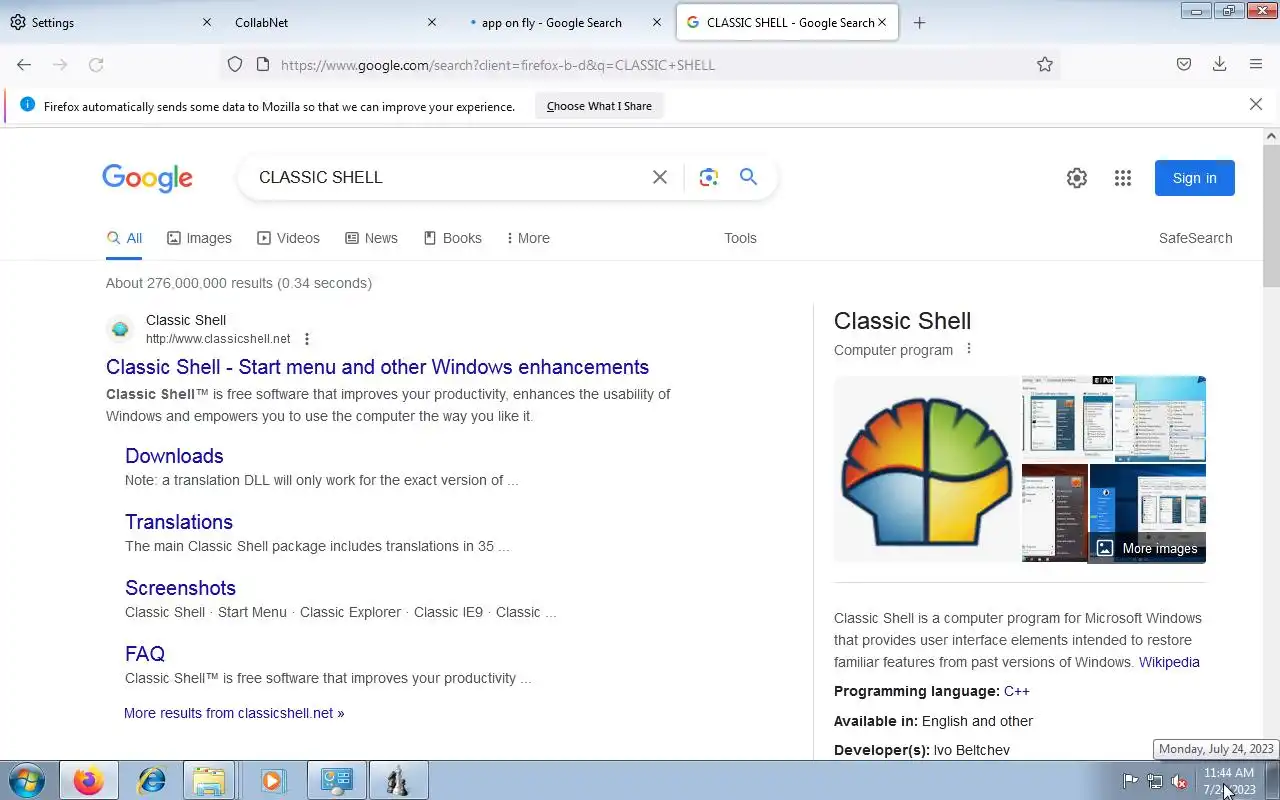This screenshot has width=1280, height=800.
Task: Open the tracking protection shield icon
Action: point(235,64)
